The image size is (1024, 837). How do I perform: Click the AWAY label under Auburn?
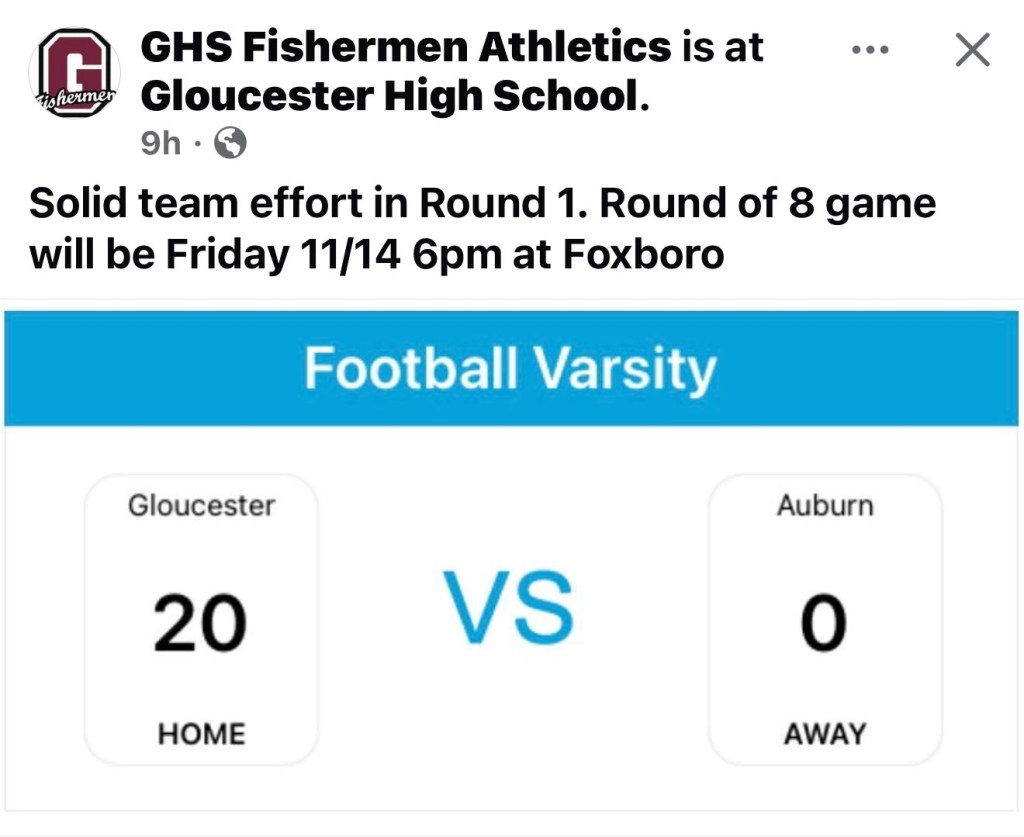click(825, 734)
